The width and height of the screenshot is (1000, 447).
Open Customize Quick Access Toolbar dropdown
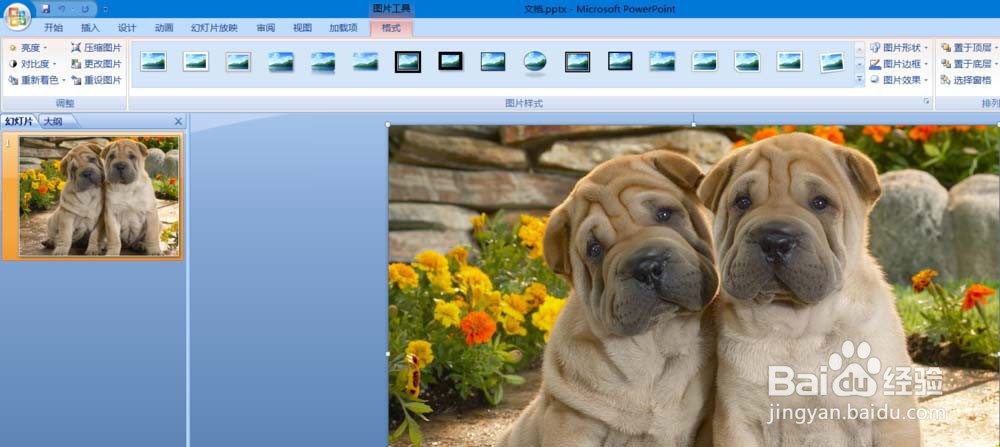pyautogui.click(x=105, y=9)
